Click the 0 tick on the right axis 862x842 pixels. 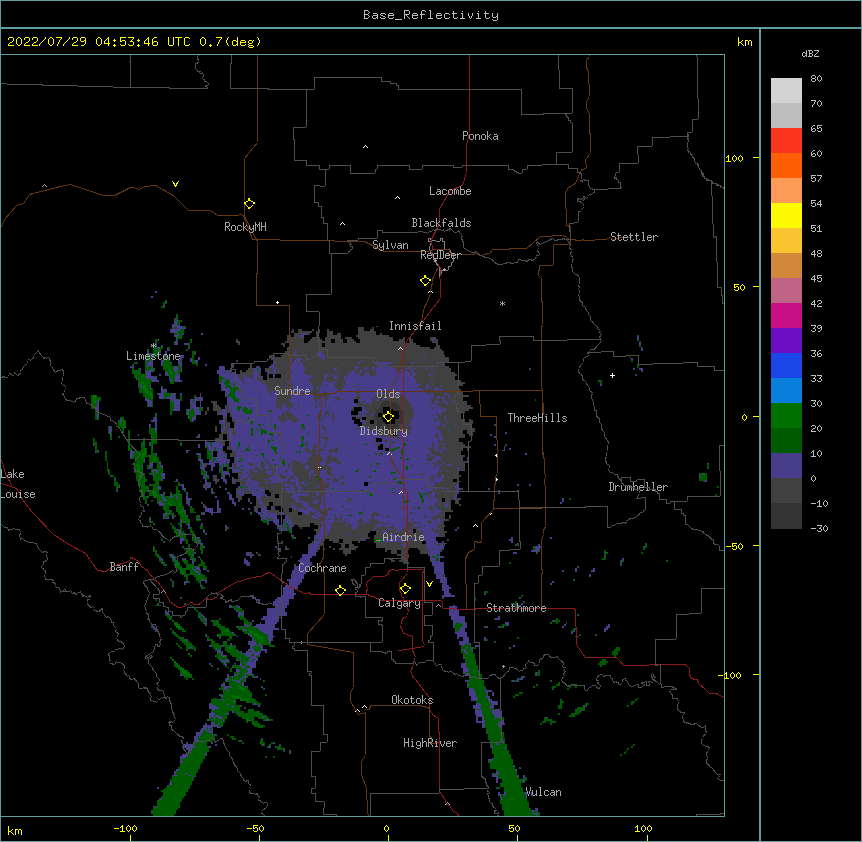click(x=744, y=418)
